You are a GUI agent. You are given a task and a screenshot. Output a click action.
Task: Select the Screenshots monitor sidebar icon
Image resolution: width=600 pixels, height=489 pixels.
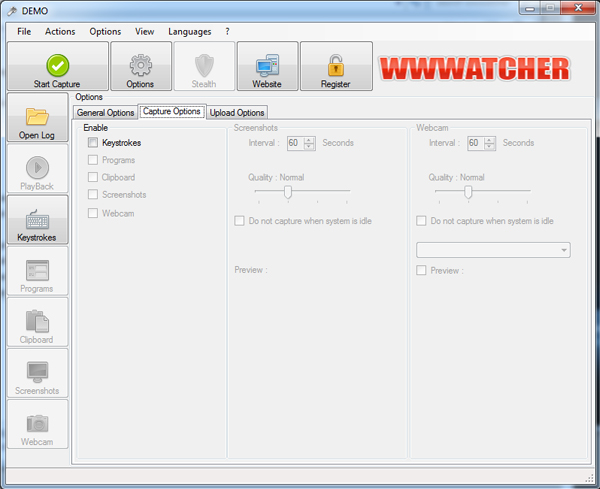(x=37, y=373)
